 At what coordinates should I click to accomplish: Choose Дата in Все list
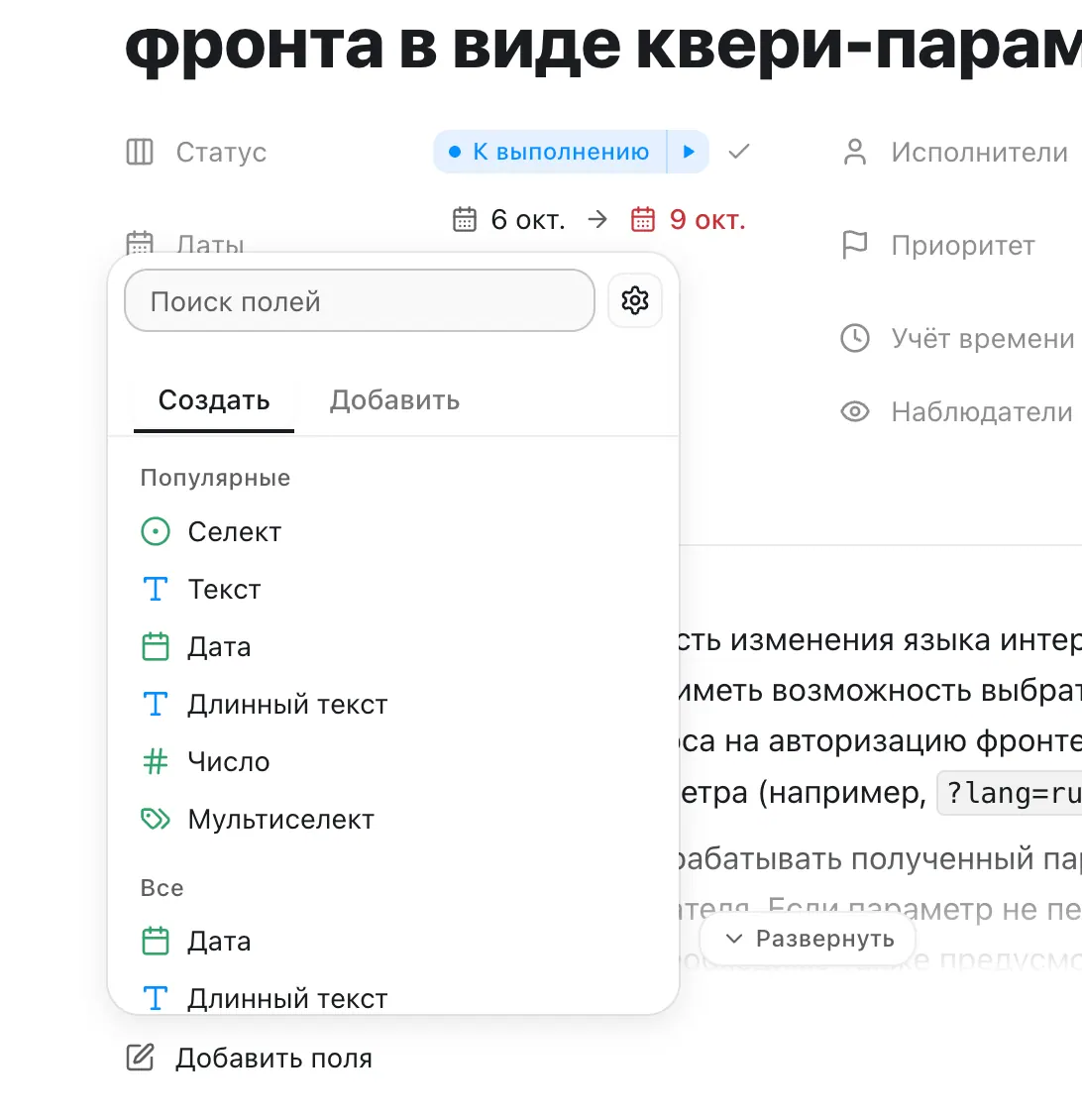coord(392,941)
